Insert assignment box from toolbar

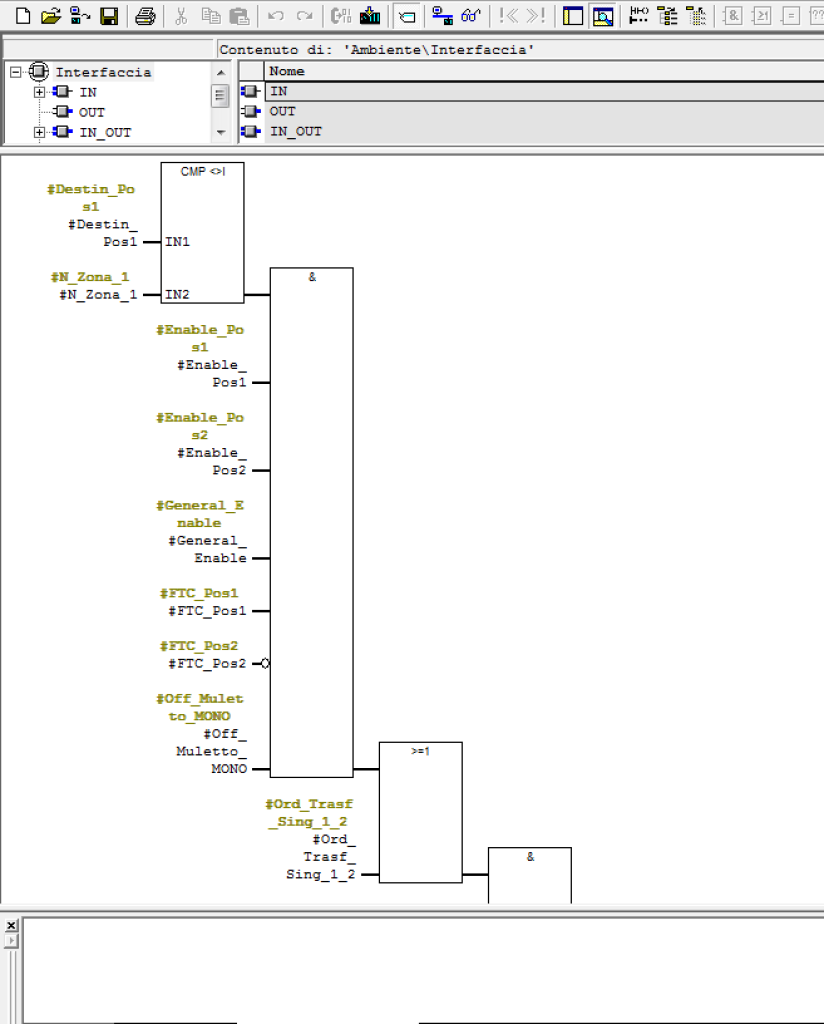click(x=790, y=16)
